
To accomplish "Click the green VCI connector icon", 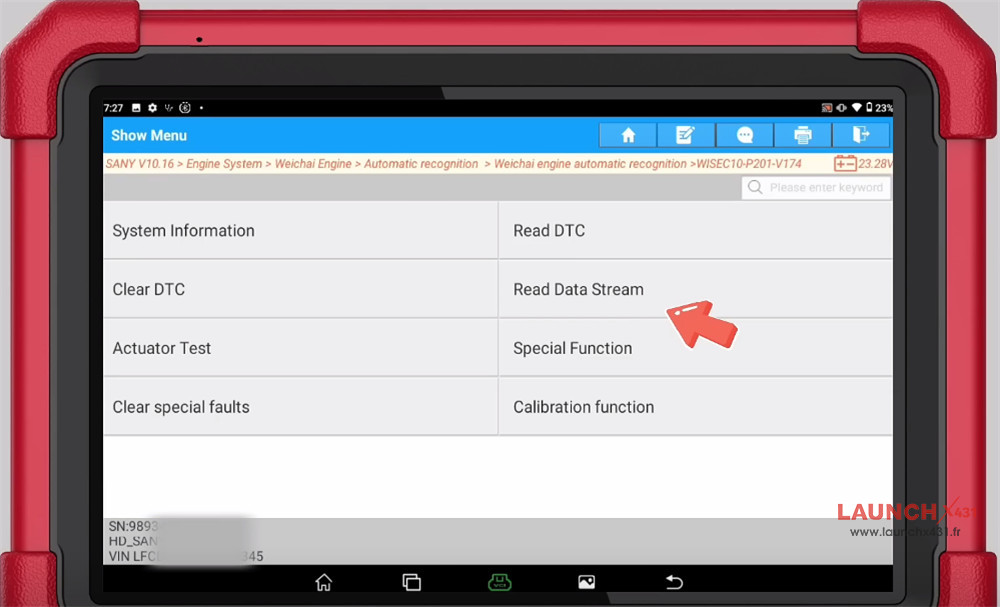I will point(499,581).
